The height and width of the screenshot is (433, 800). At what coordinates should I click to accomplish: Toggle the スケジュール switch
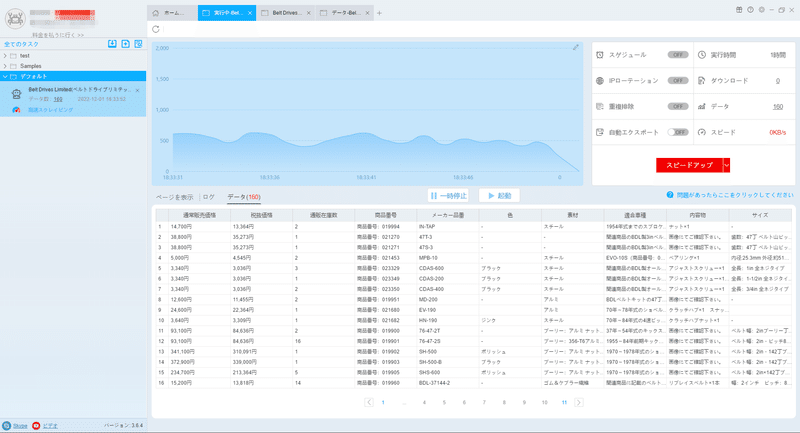click(x=678, y=55)
